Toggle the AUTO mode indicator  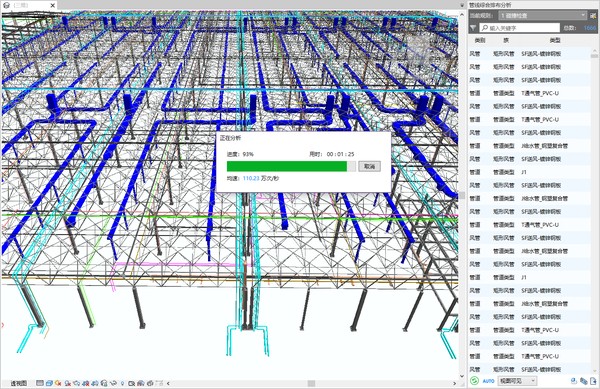pos(488,381)
